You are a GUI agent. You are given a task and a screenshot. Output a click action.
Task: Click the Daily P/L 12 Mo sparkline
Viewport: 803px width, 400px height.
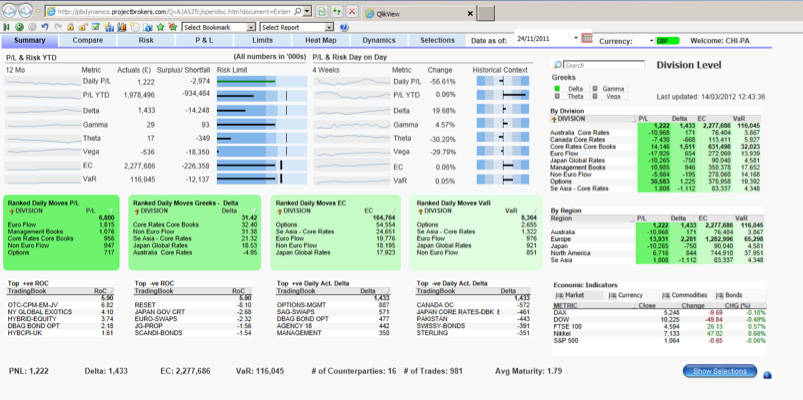42,81
